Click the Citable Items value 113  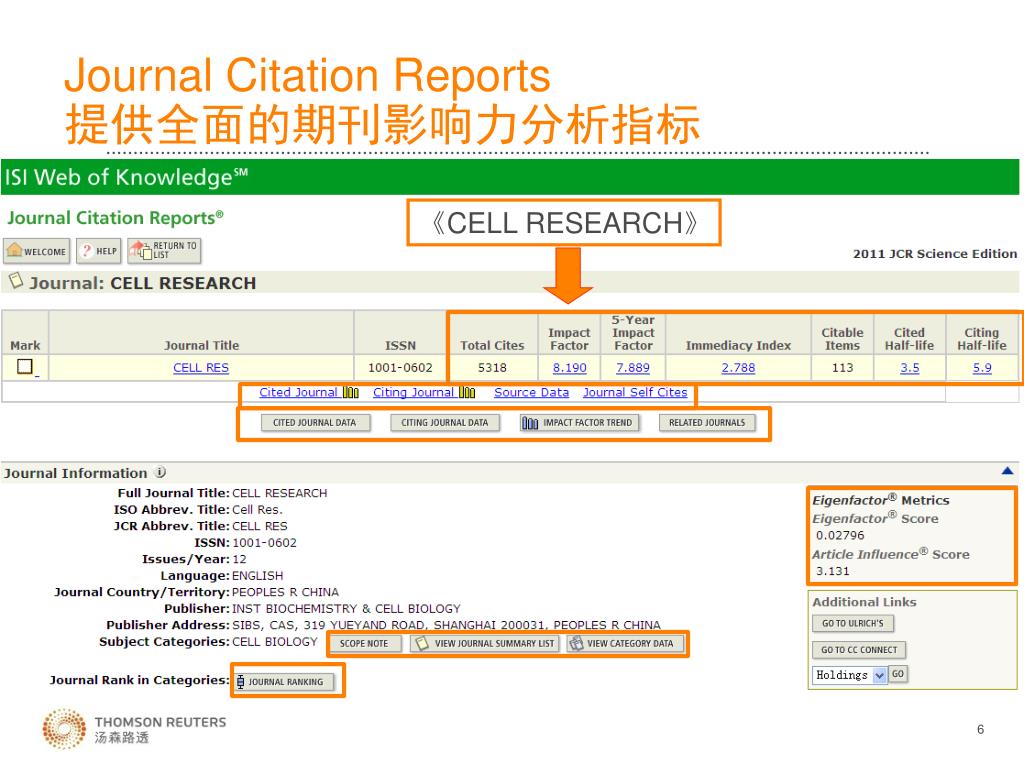click(842, 368)
